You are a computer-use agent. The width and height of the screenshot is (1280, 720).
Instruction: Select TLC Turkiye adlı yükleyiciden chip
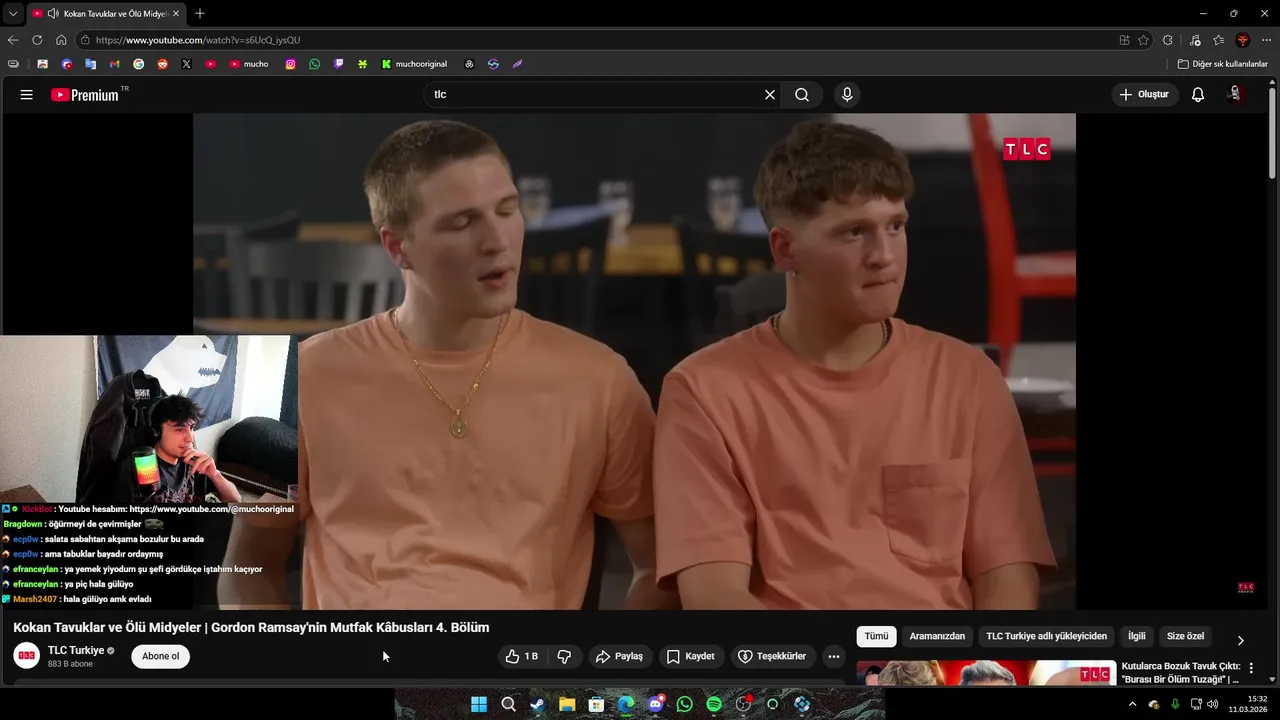click(x=1047, y=636)
